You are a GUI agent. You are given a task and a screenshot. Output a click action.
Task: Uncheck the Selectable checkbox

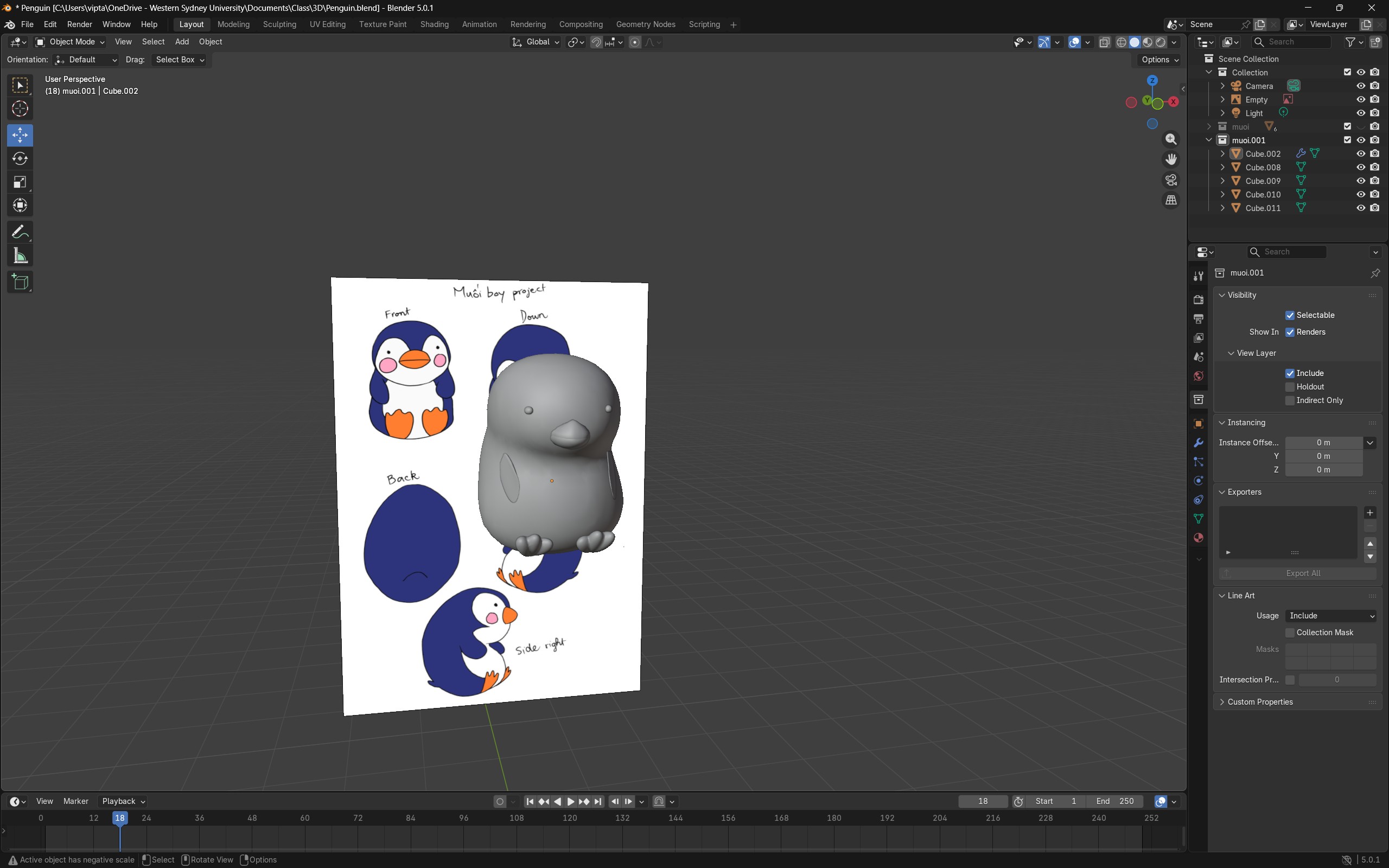[1290, 315]
